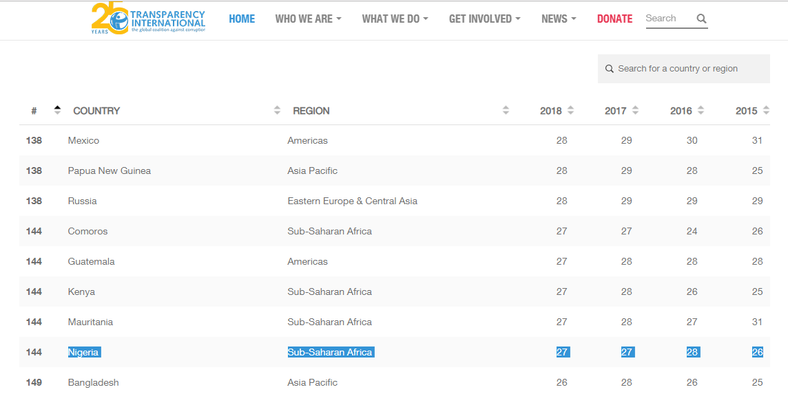Focus the 'Search for a country or region' box
Screen dimensions: 788x396
click(683, 69)
